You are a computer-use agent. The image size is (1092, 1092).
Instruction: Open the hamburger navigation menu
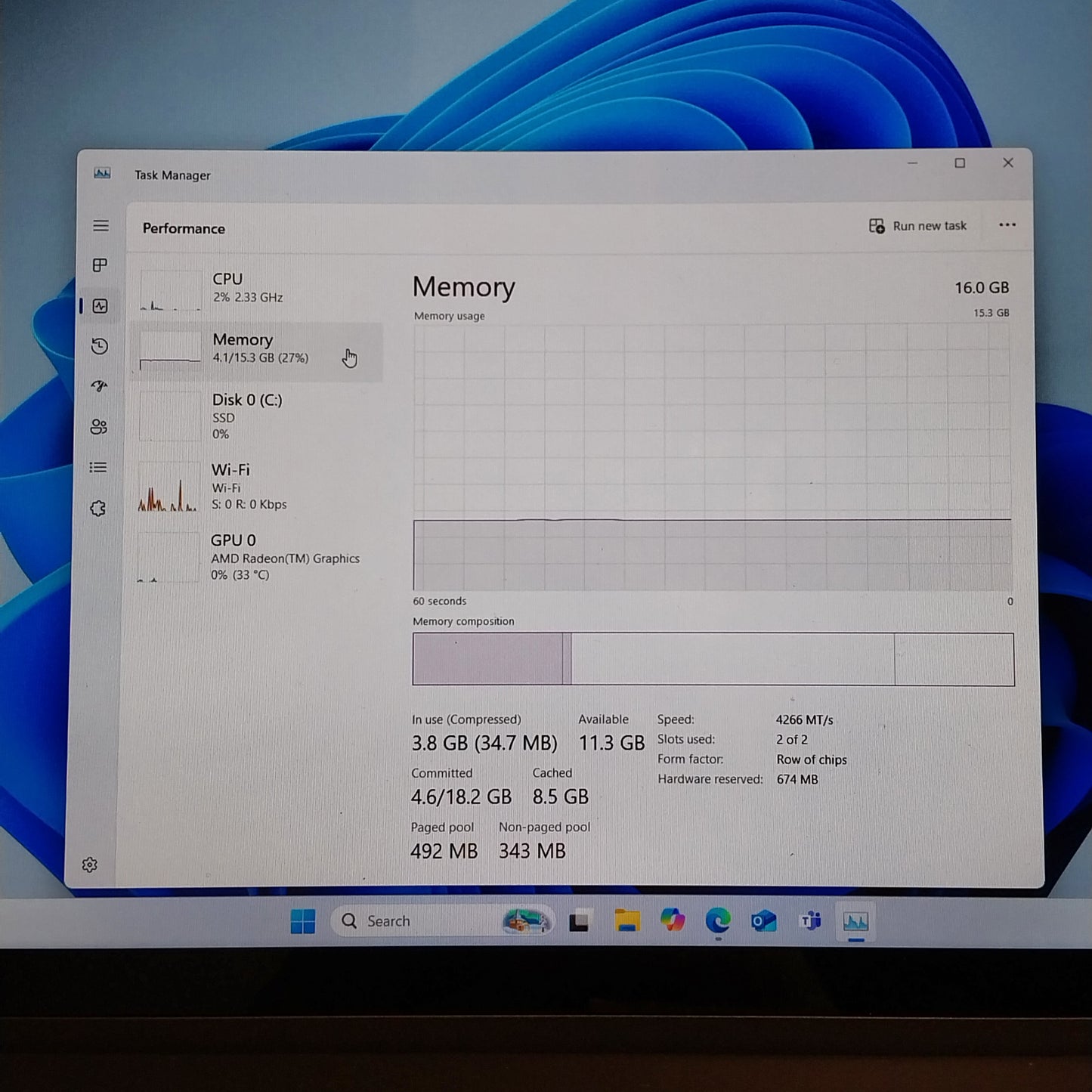pos(101,226)
